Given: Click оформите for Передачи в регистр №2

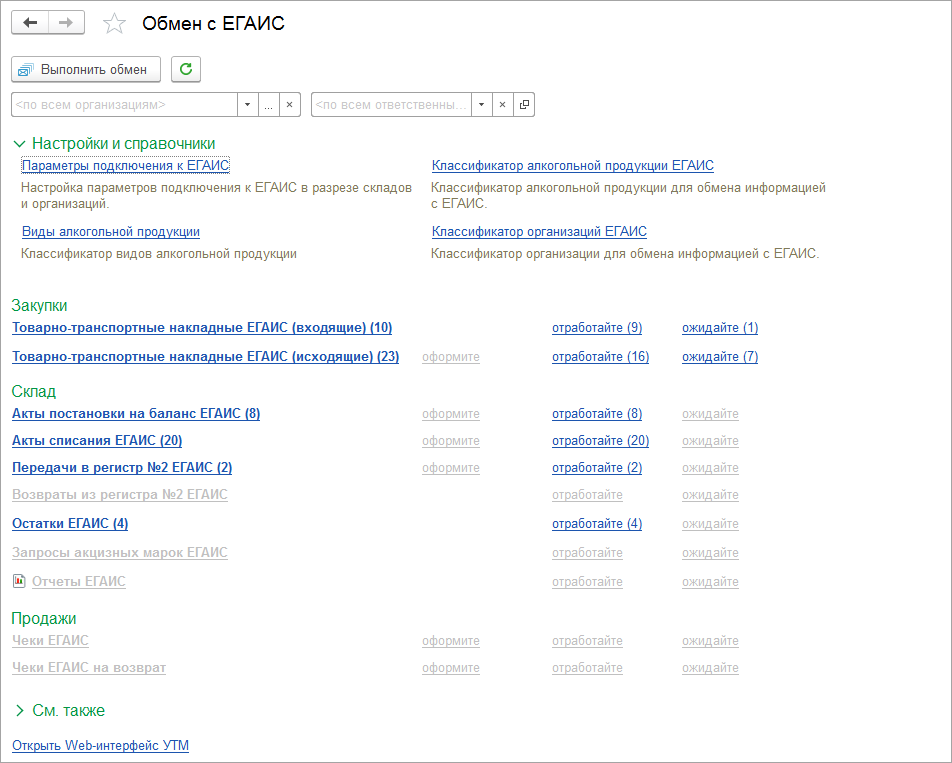Looking at the screenshot, I should pos(450,468).
